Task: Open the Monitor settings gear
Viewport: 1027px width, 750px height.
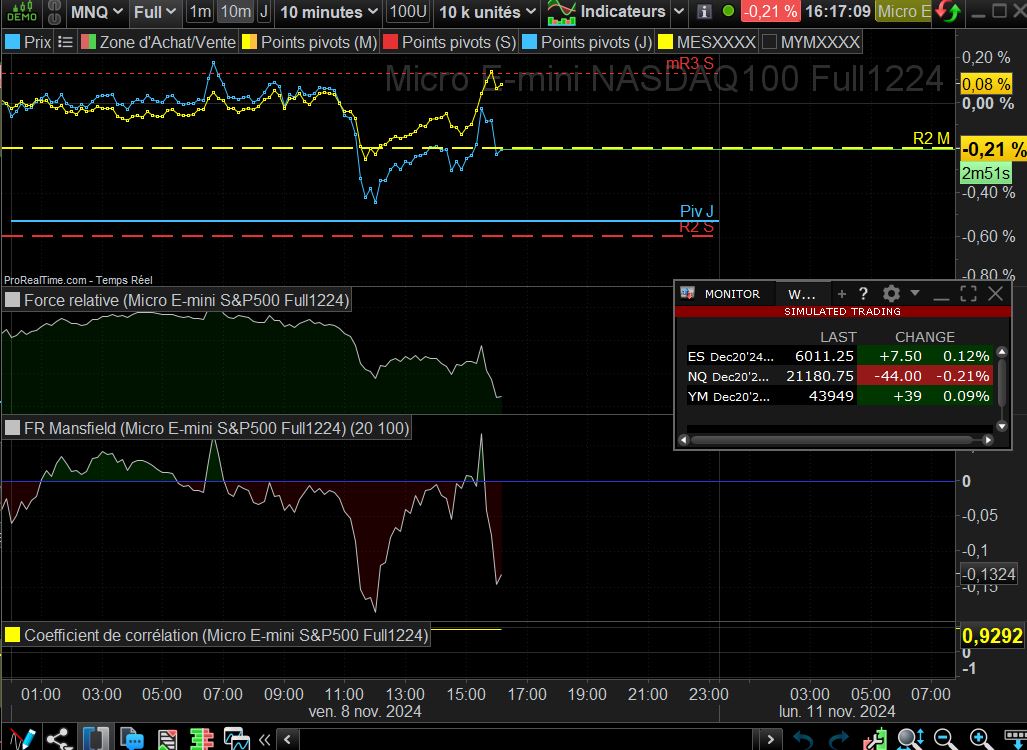Action: 891,293
